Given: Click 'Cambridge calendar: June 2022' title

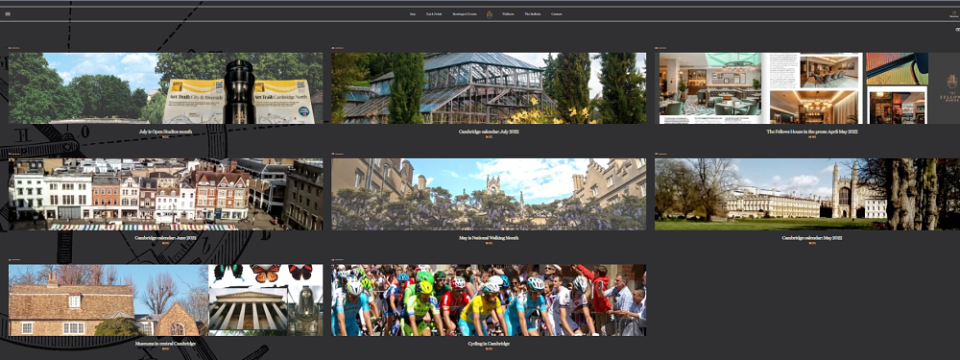Looking at the screenshot, I should pos(165,238).
